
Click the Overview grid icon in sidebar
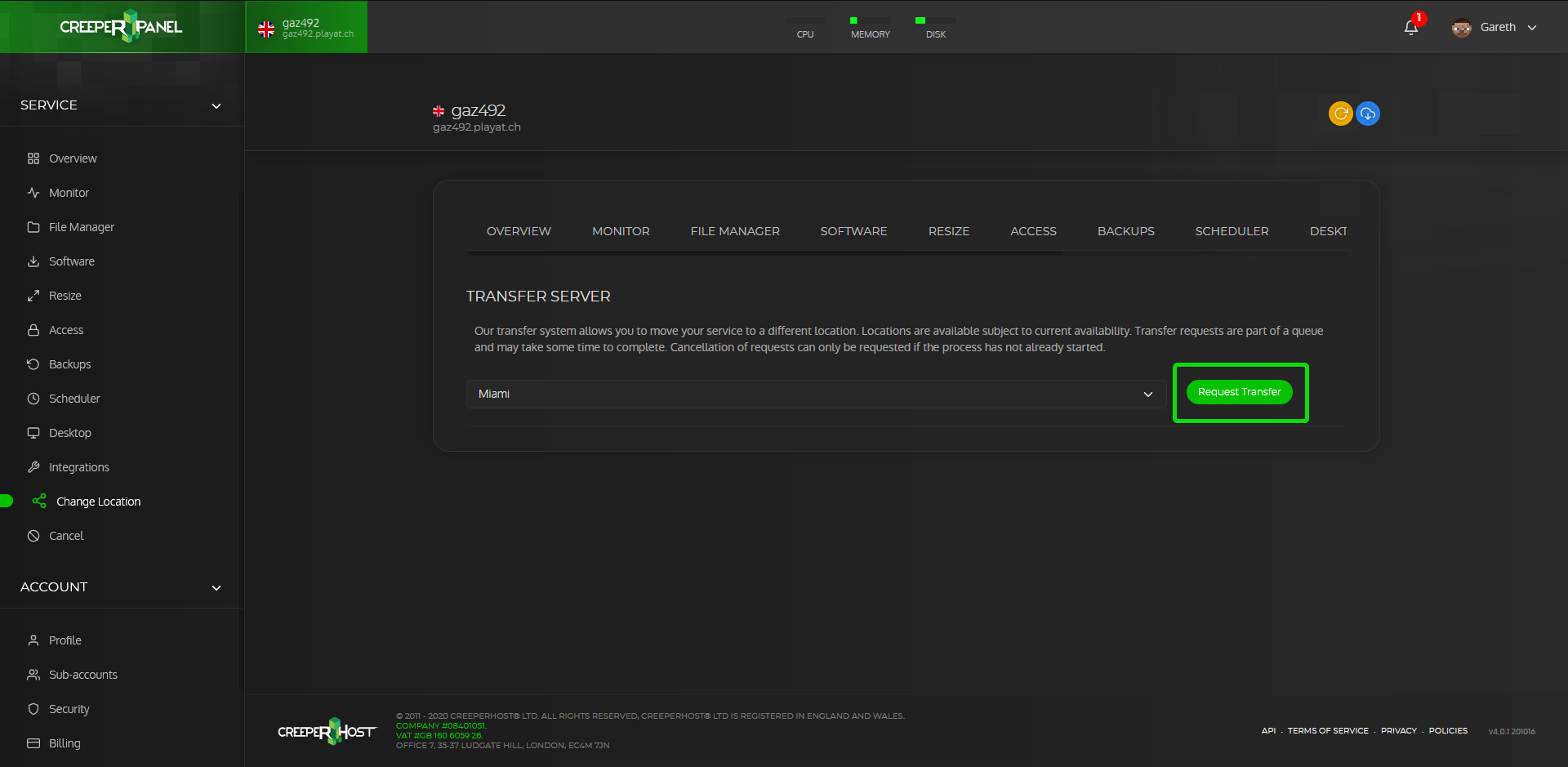tap(33, 158)
